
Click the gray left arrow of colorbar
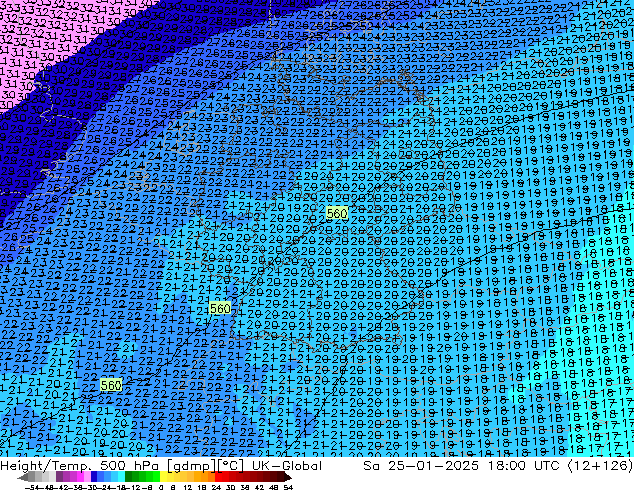click(x=23, y=478)
